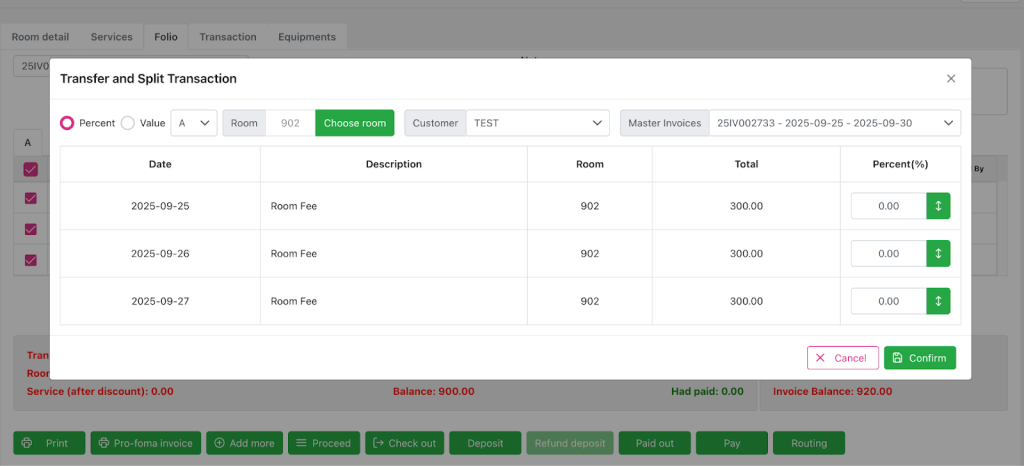1024x466 pixels.
Task: Click the Check out button
Action: [405, 443]
